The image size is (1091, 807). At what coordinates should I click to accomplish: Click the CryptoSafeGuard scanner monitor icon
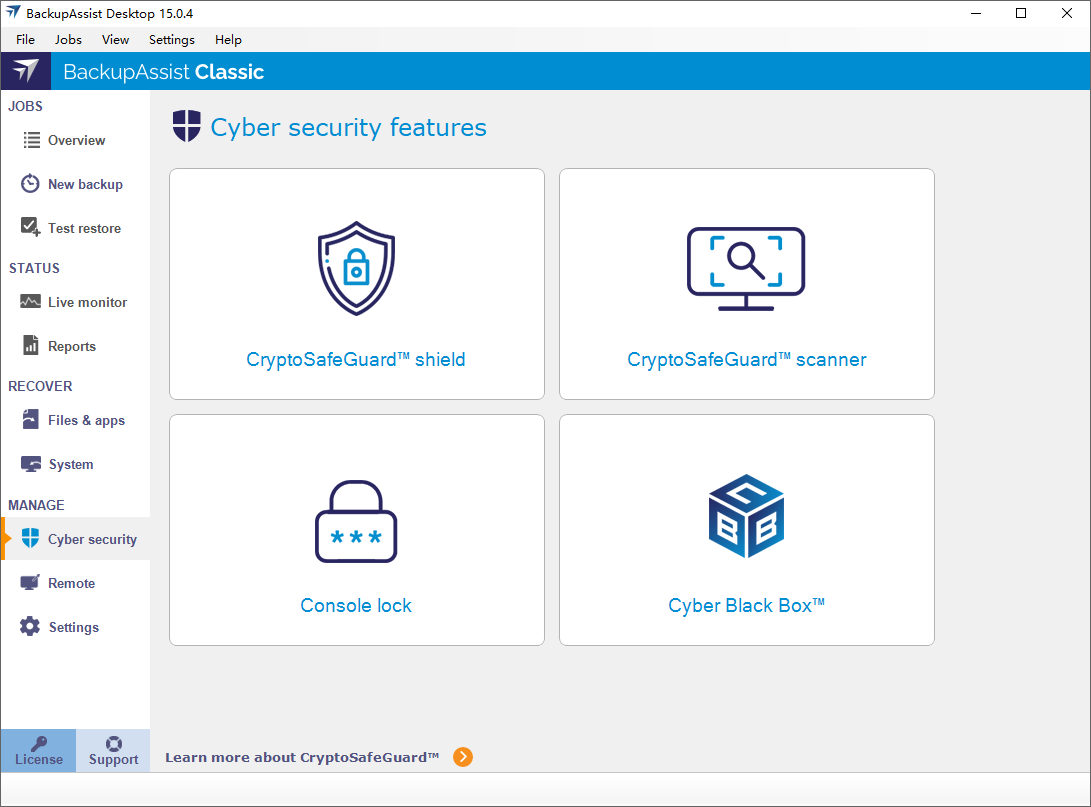click(746, 269)
